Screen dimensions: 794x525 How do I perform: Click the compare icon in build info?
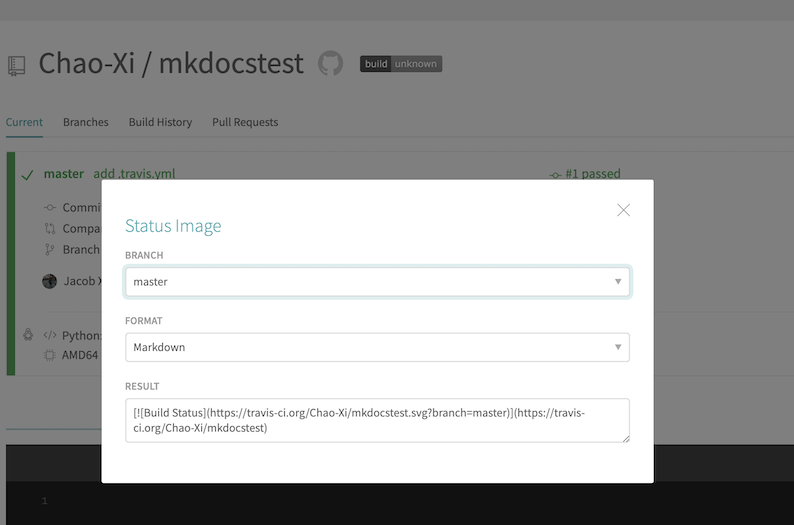click(49, 229)
